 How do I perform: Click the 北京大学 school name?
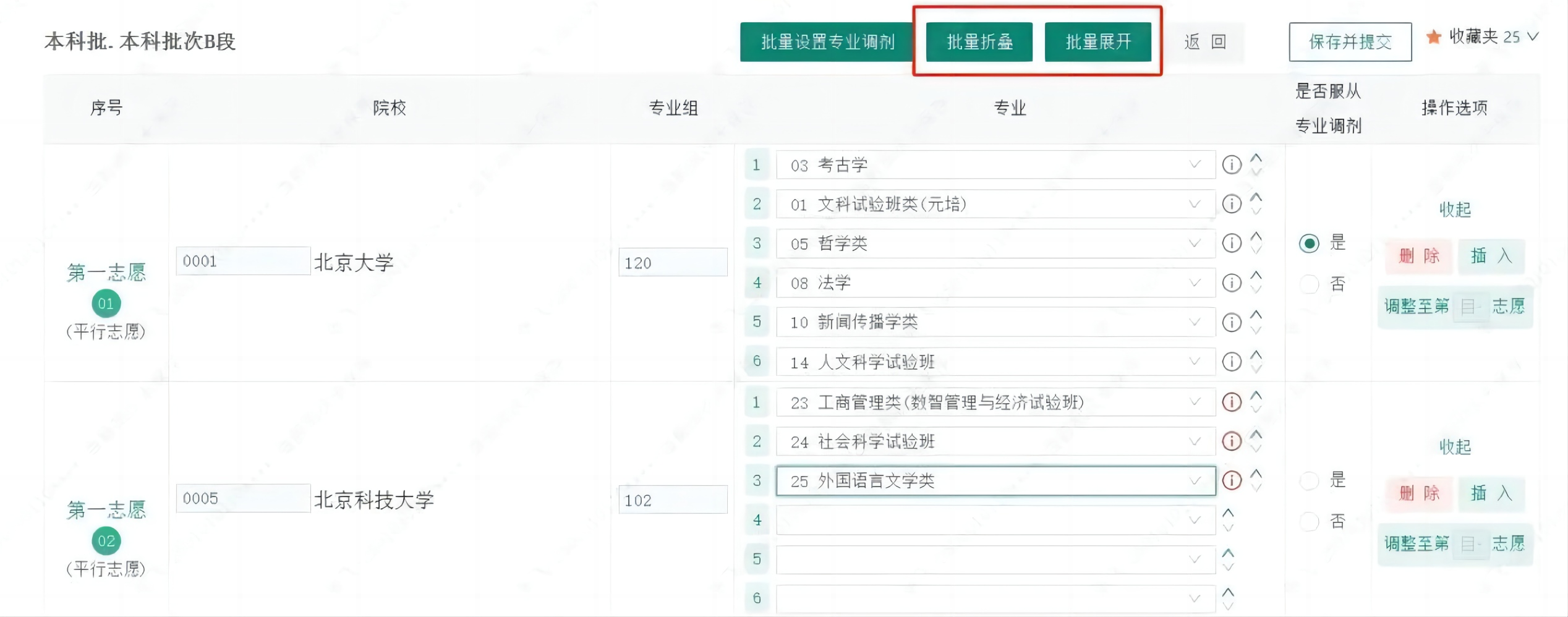pyautogui.click(x=354, y=263)
